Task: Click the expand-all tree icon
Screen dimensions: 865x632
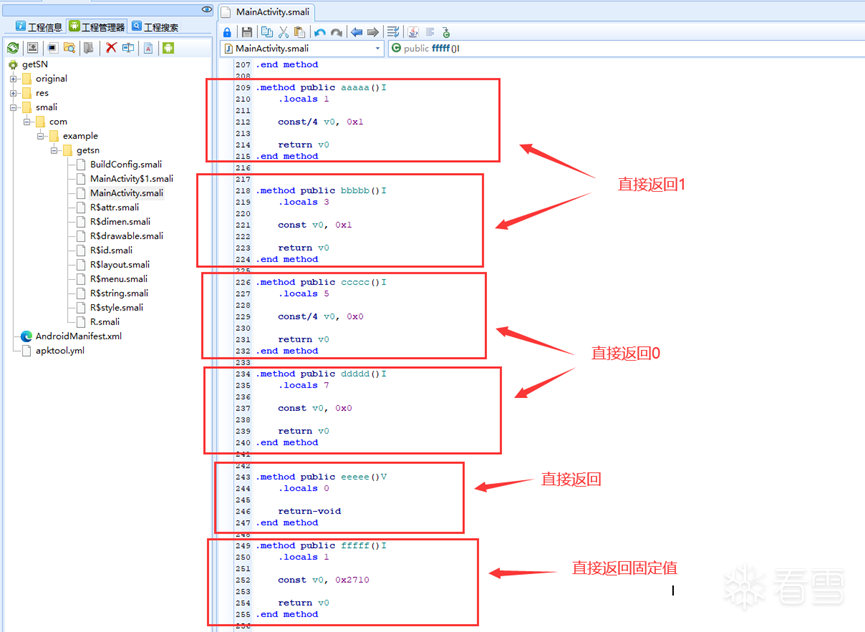Action: [x=33, y=48]
